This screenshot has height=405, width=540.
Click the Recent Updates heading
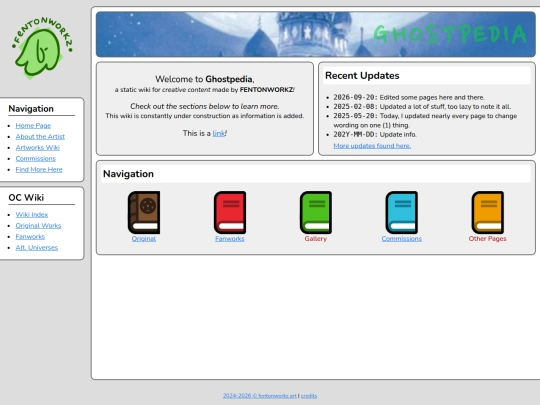[x=362, y=76]
